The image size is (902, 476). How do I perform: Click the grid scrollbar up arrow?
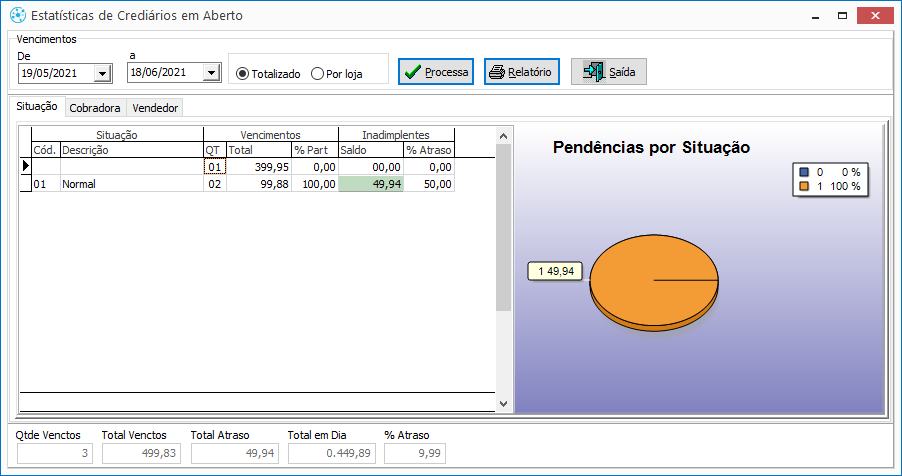tap(503, 136)
